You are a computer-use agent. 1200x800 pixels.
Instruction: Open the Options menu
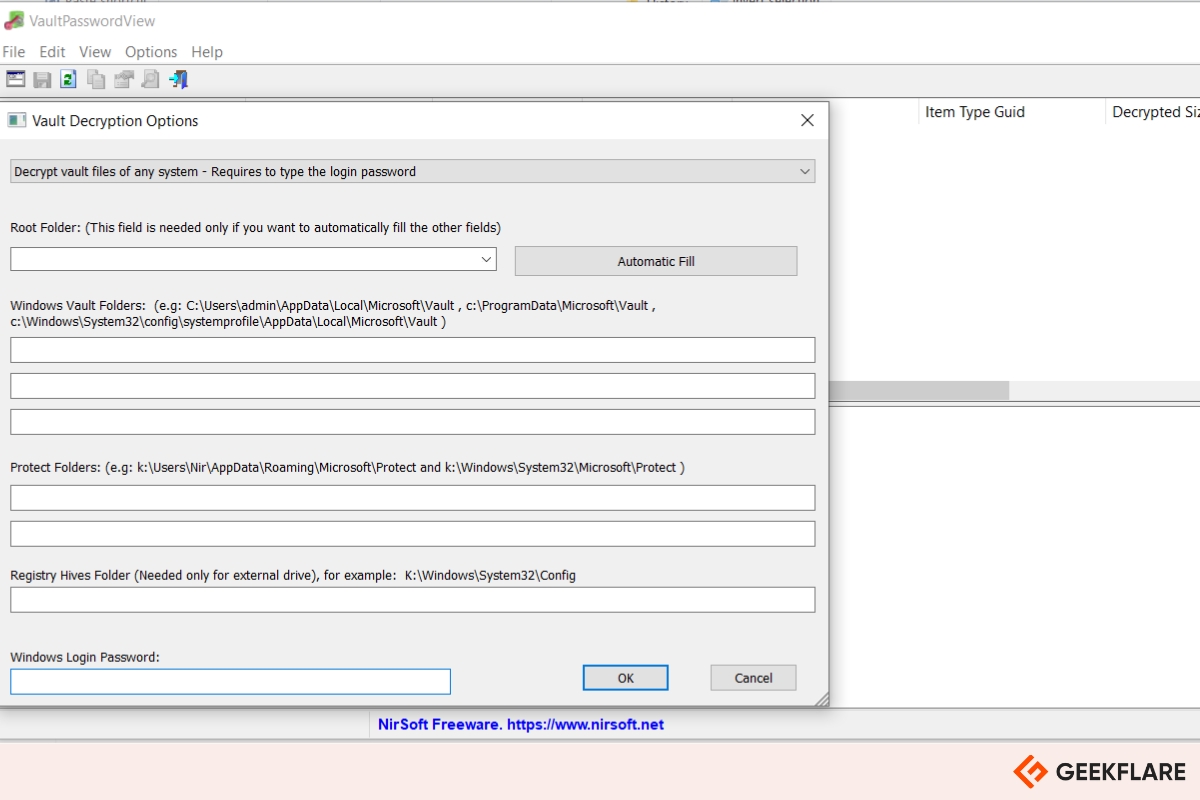click(151, 52)
